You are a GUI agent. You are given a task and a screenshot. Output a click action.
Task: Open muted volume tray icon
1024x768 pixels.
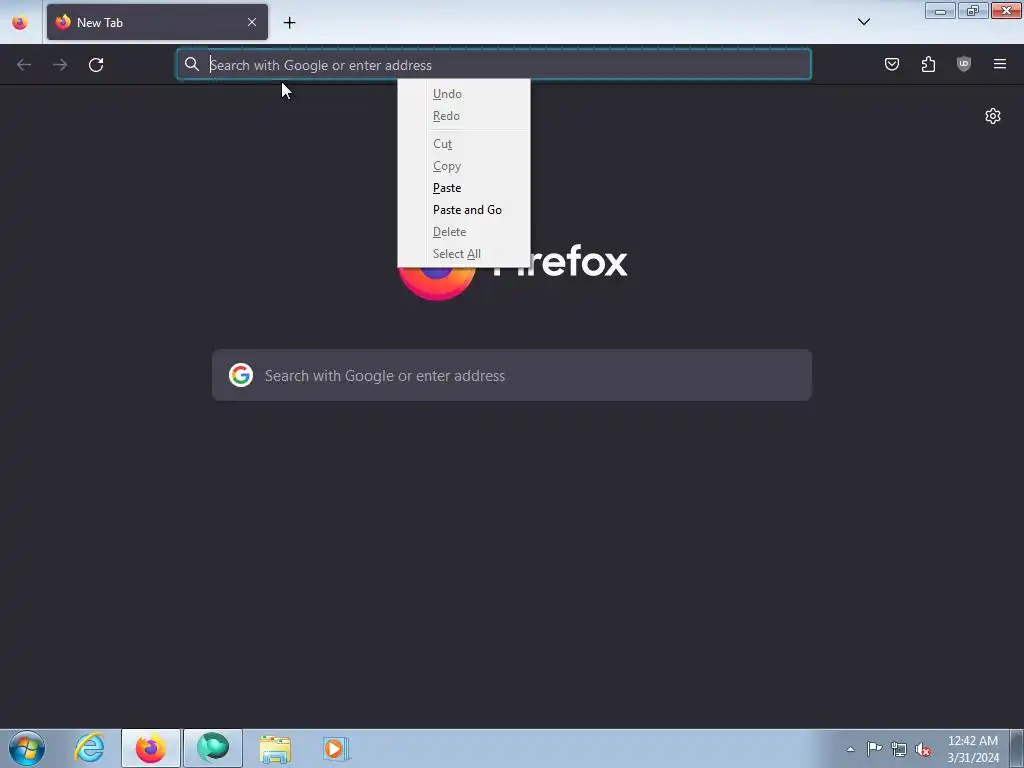(923, 749)
